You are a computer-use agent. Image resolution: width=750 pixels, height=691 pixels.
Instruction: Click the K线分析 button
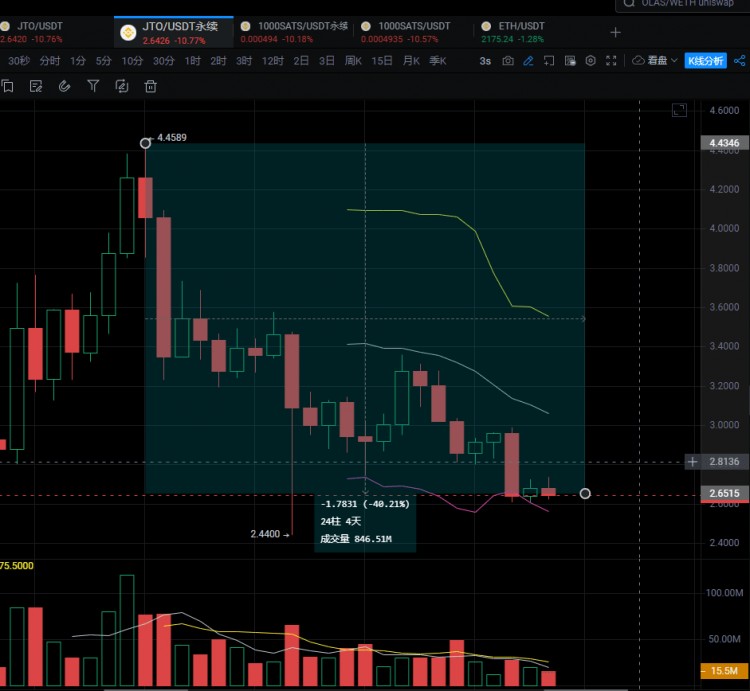tap(706, 60)
